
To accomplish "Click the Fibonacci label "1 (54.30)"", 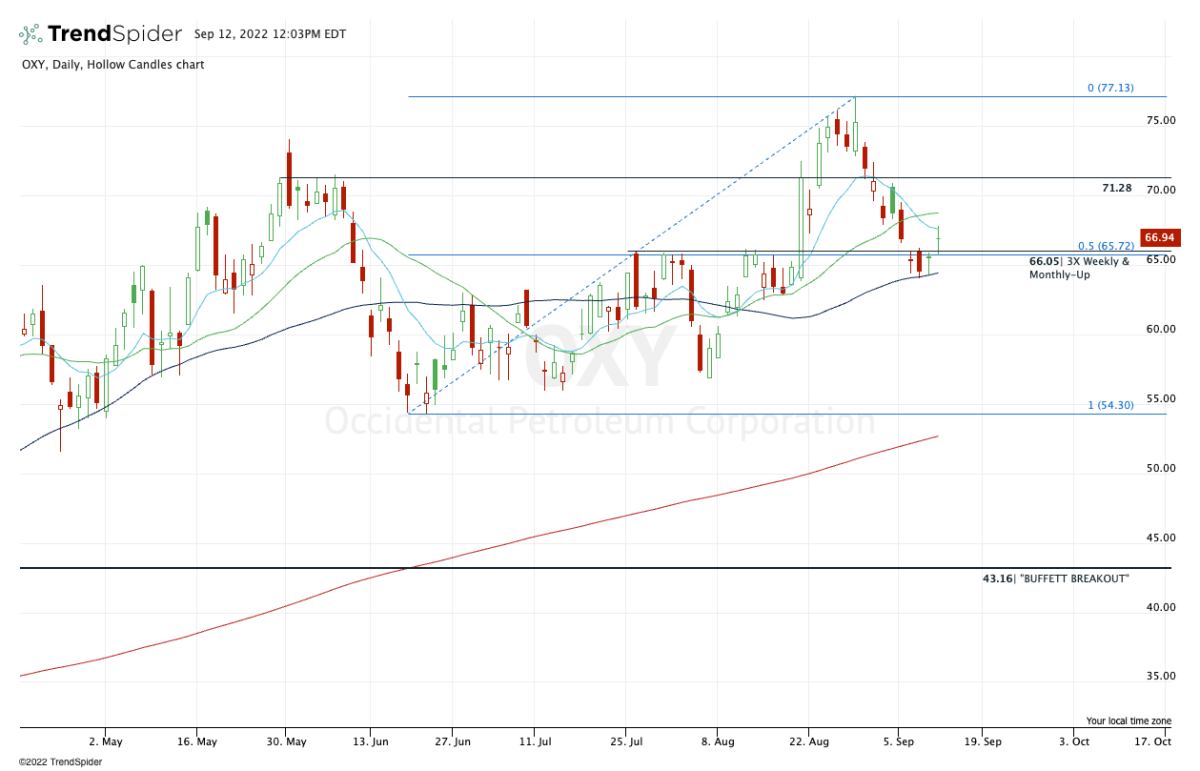I will (1111, 405).
